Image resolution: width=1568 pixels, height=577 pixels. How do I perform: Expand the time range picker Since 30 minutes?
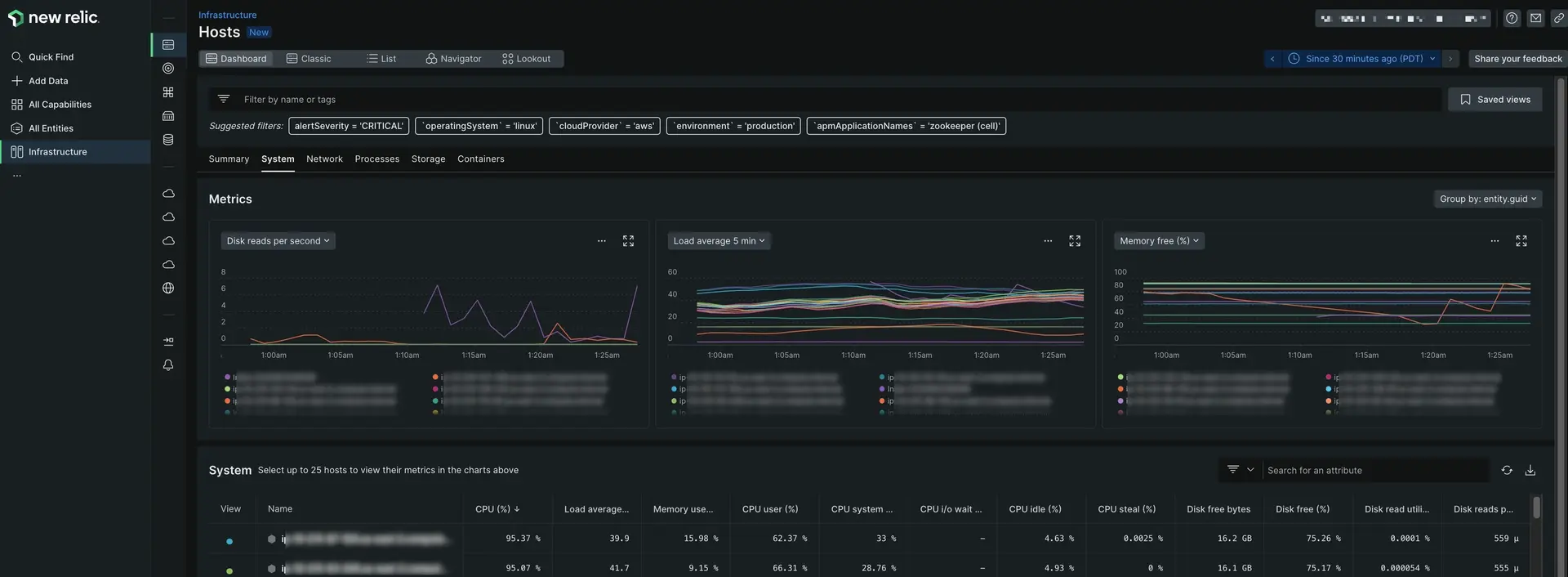click(1362, 59)
